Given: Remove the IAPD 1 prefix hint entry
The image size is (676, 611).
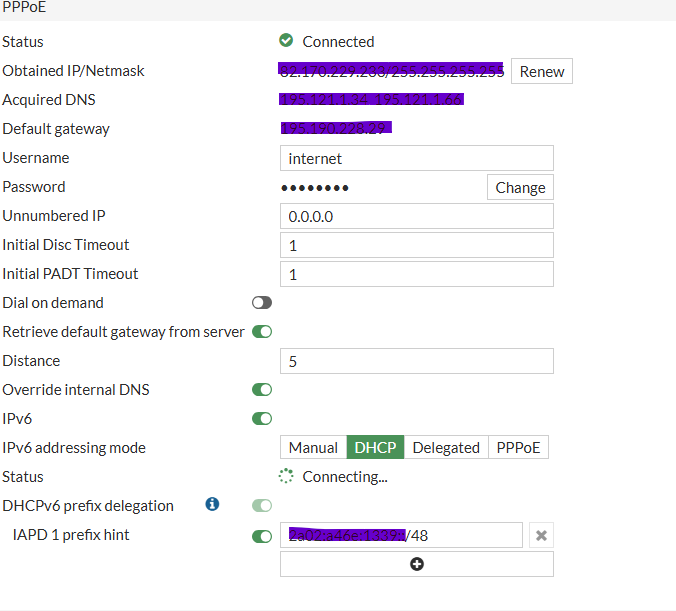Looking at the screenshot, I should point(541,535).
